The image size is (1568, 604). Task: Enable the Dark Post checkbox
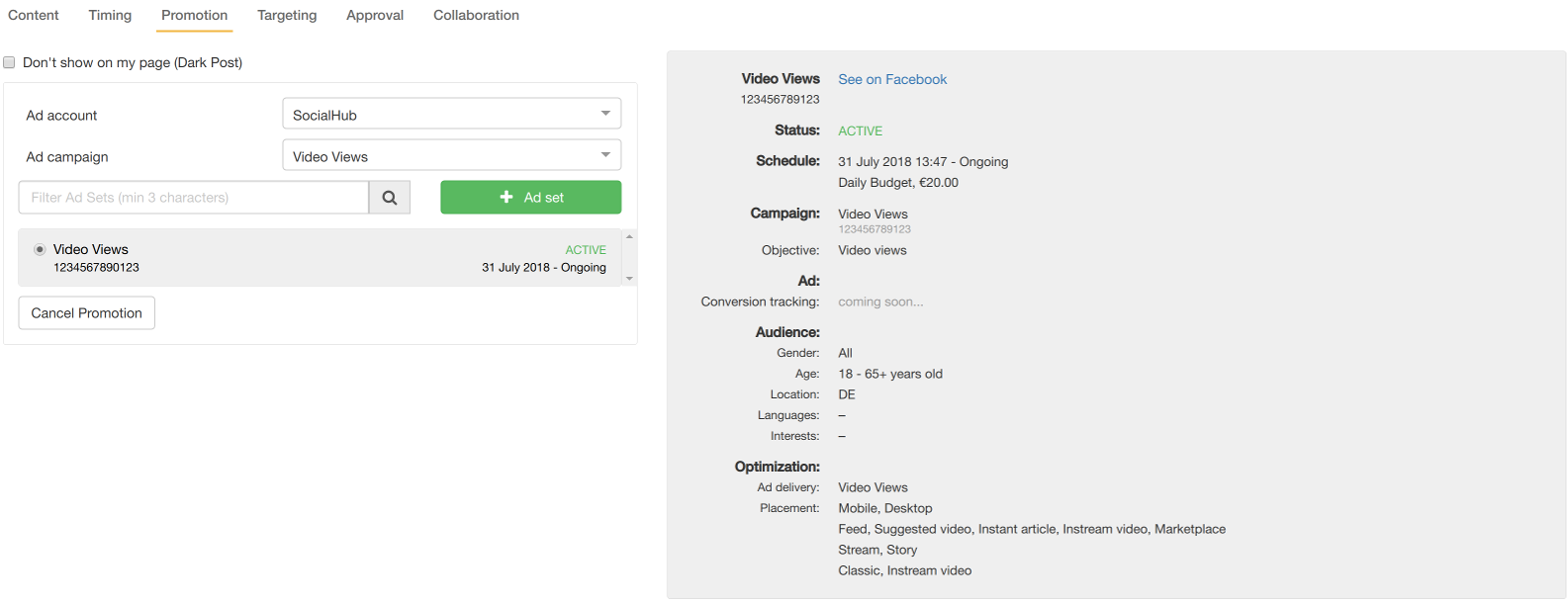click(10, 62)
